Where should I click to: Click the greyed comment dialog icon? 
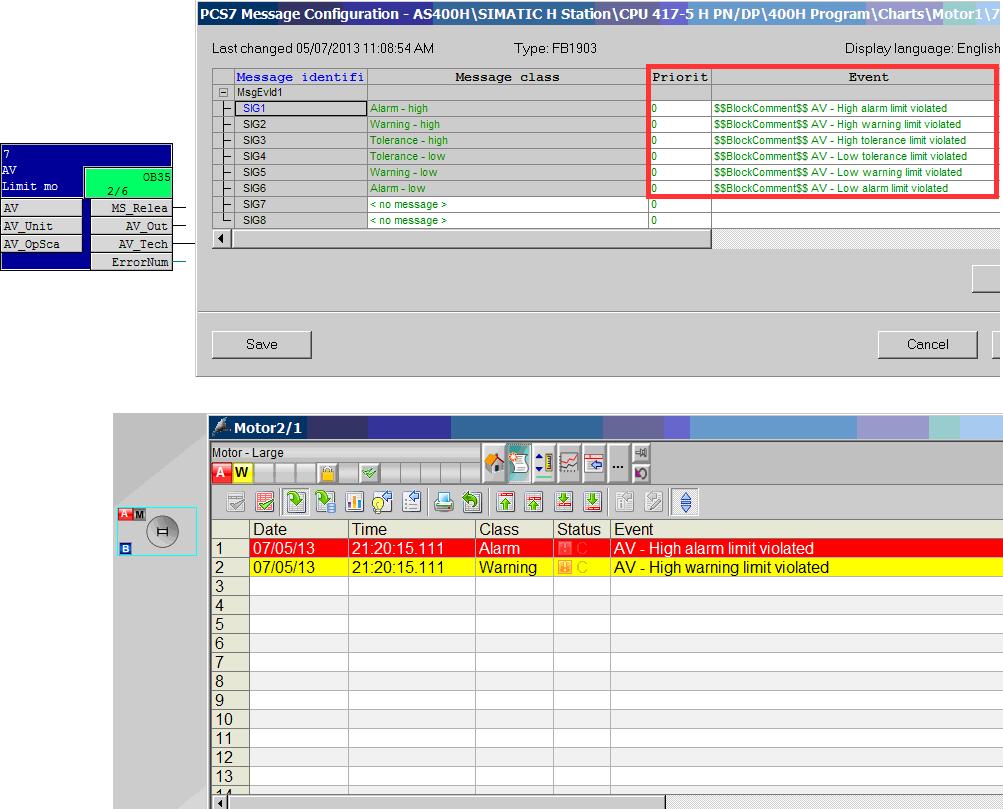click(624, 502)
